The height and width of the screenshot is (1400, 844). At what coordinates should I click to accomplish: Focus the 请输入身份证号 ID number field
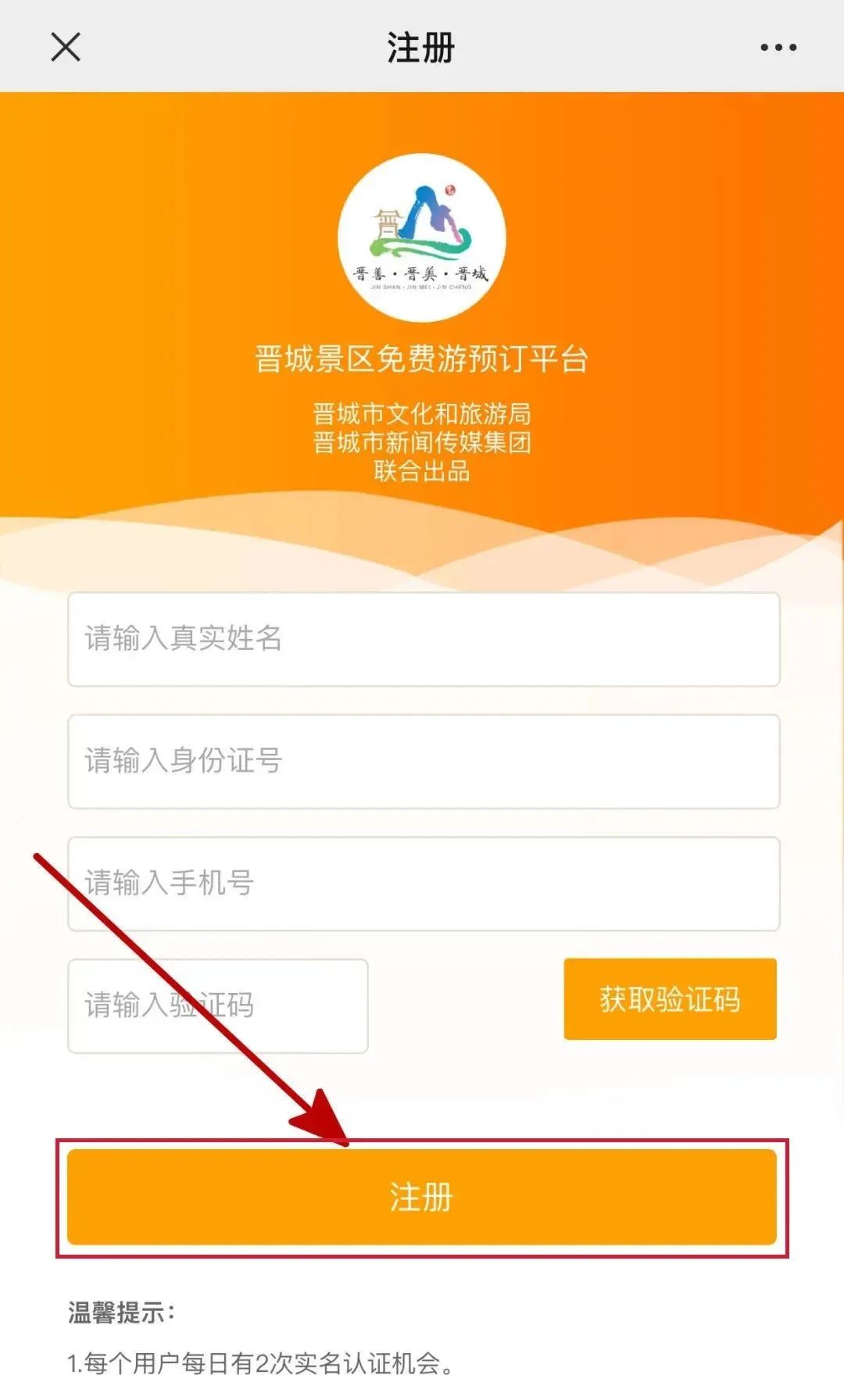pos(424,761)
